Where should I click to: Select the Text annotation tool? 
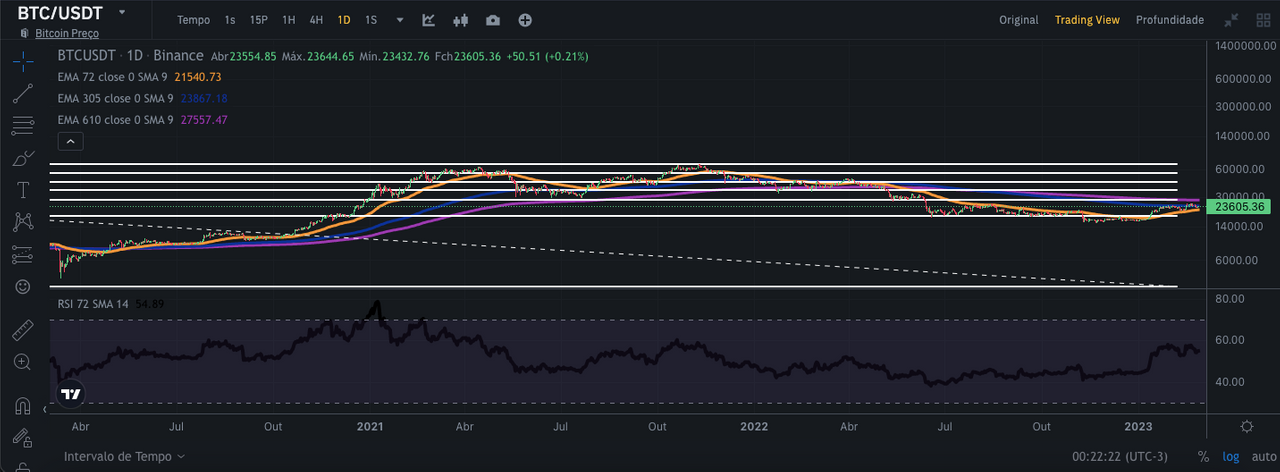[23, 190]
